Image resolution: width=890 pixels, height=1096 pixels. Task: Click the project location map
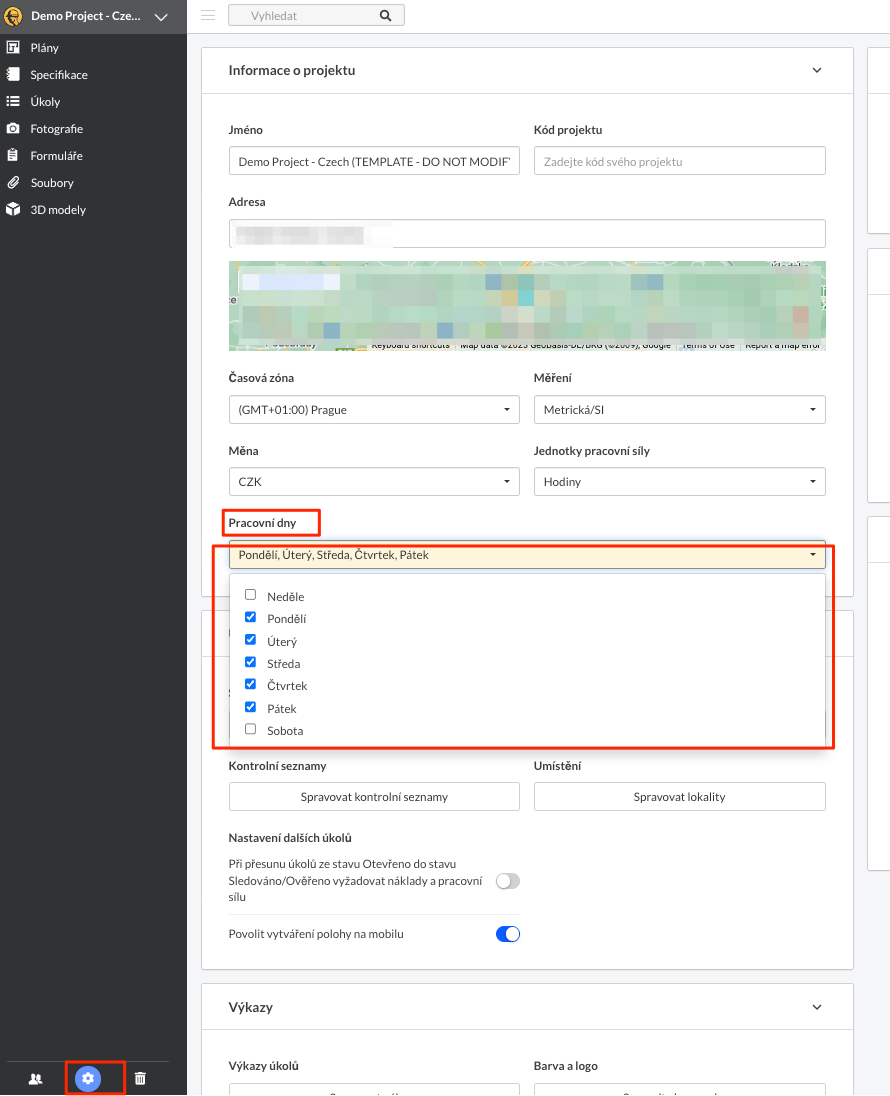tap(527, 306)
